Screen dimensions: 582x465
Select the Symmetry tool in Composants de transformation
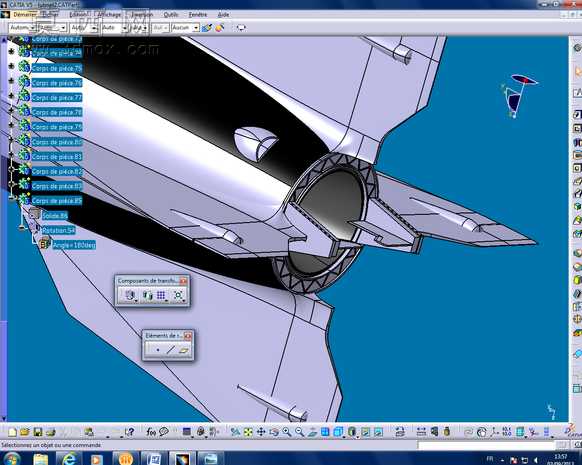[147, 295]
